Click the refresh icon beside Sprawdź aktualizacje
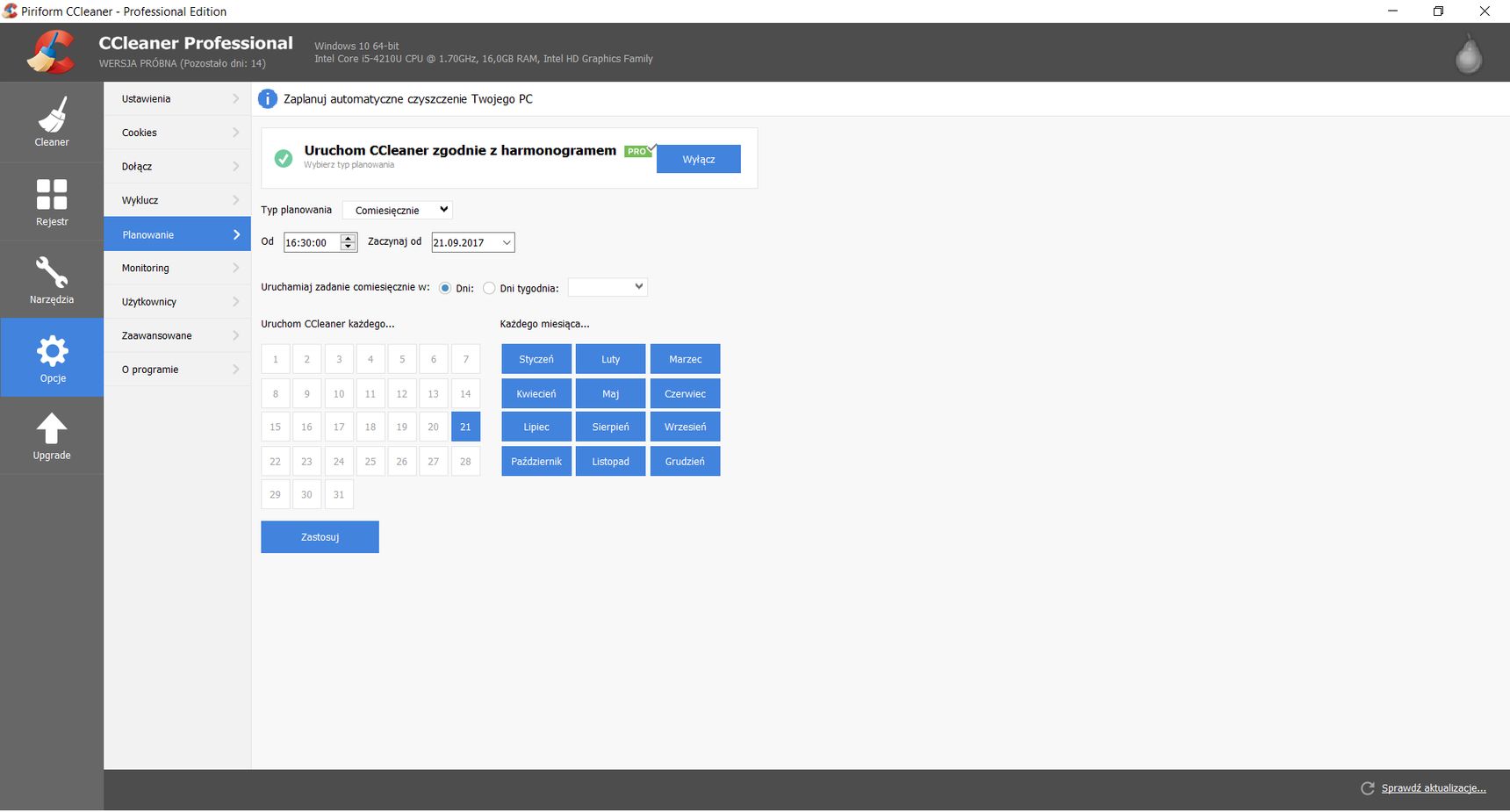Screen dimensions: 1510x812 pyautogui.click(x=1367, y=788)
